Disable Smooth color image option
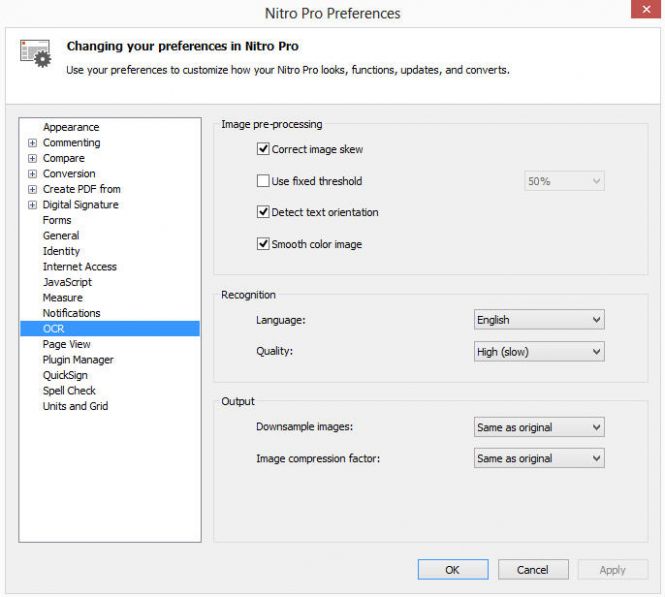The width and height of the screenshot is (665, 597). pyautogui.click(x=263, y=243)
